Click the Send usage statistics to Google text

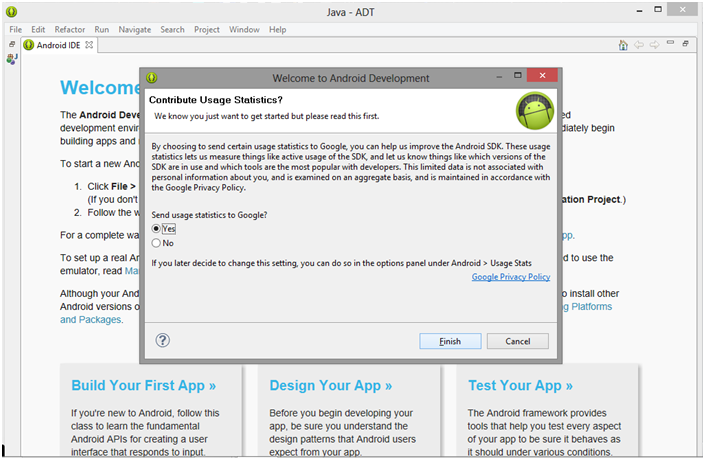(209, 215)
